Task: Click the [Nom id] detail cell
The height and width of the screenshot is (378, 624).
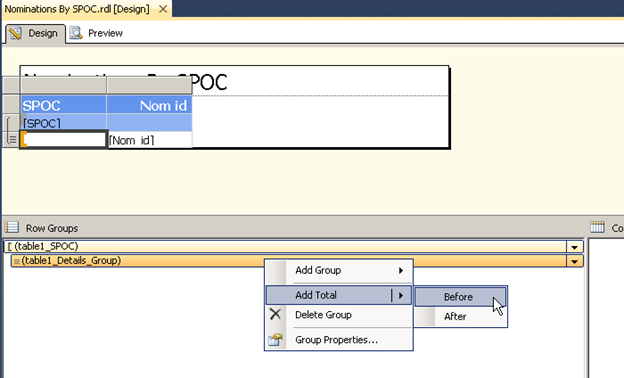Action: click(x=150, y=140)
